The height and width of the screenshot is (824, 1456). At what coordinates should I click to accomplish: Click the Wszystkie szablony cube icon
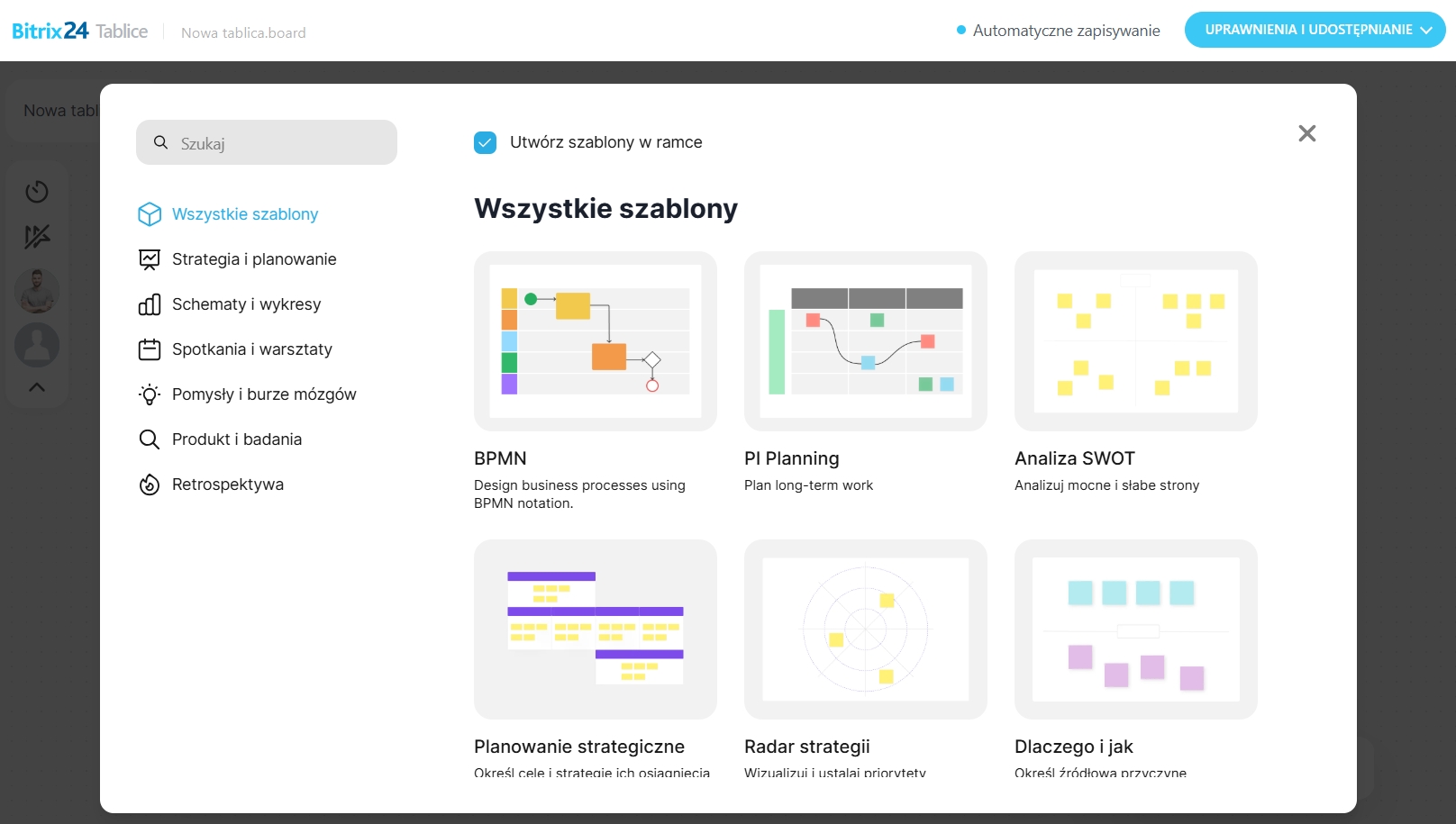coord(150,214)
